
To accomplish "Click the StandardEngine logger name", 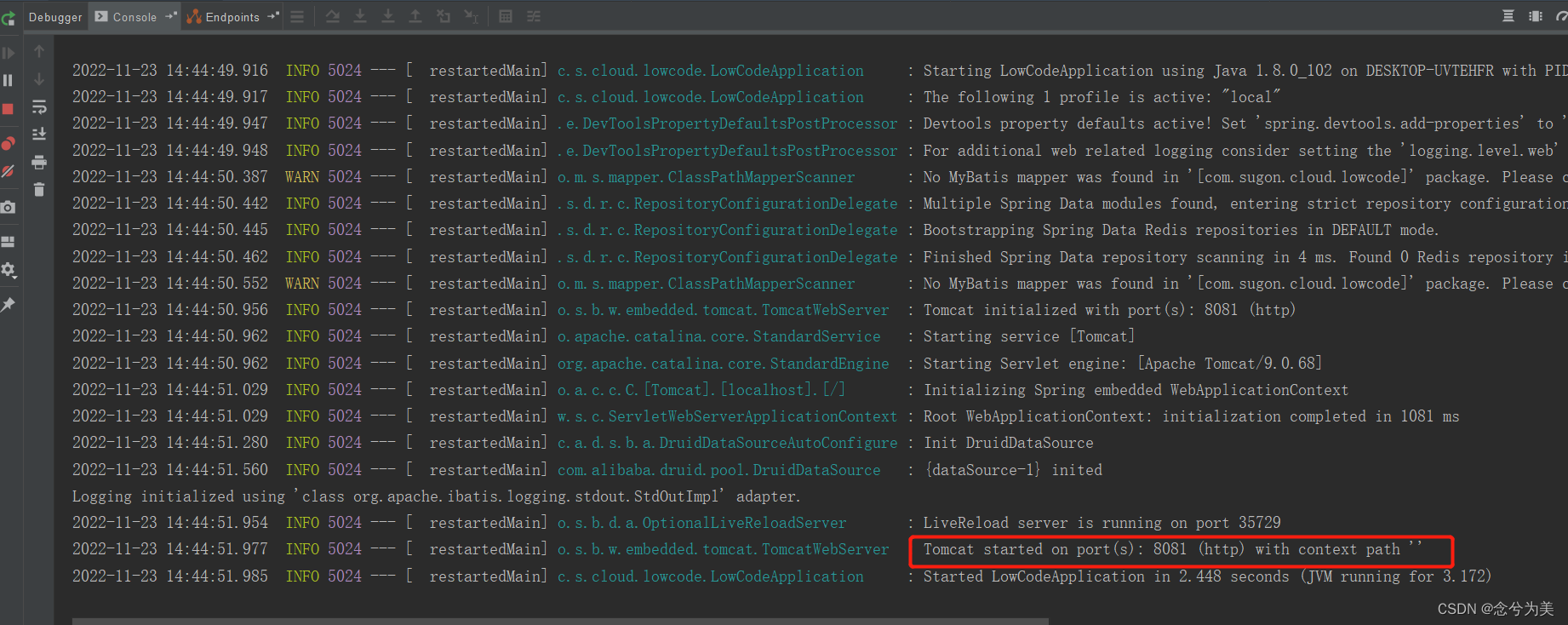I will click(x=723, y=364).
